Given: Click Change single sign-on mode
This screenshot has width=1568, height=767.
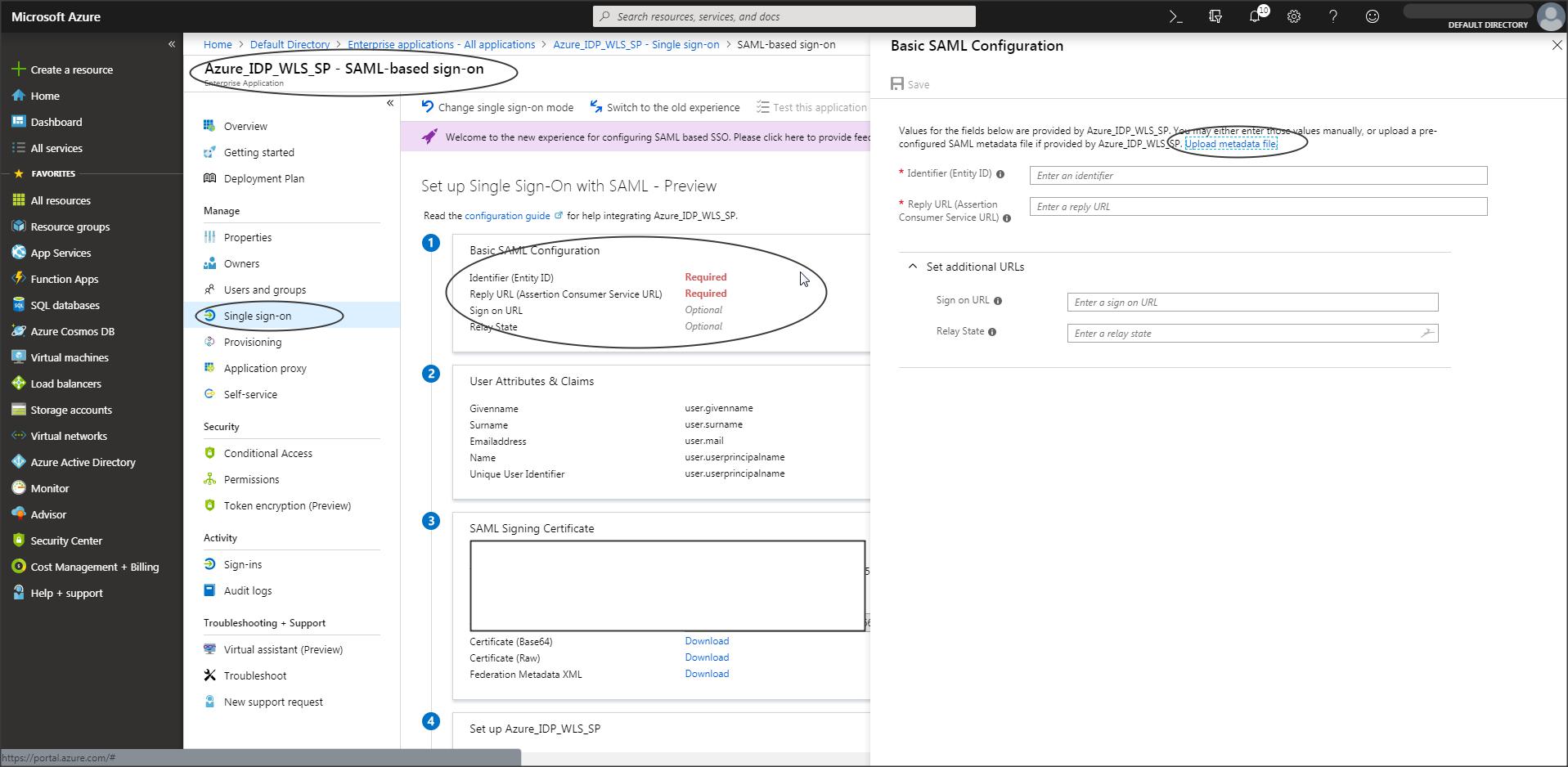Looking at the screenshot, I should (x=497, y=107).
